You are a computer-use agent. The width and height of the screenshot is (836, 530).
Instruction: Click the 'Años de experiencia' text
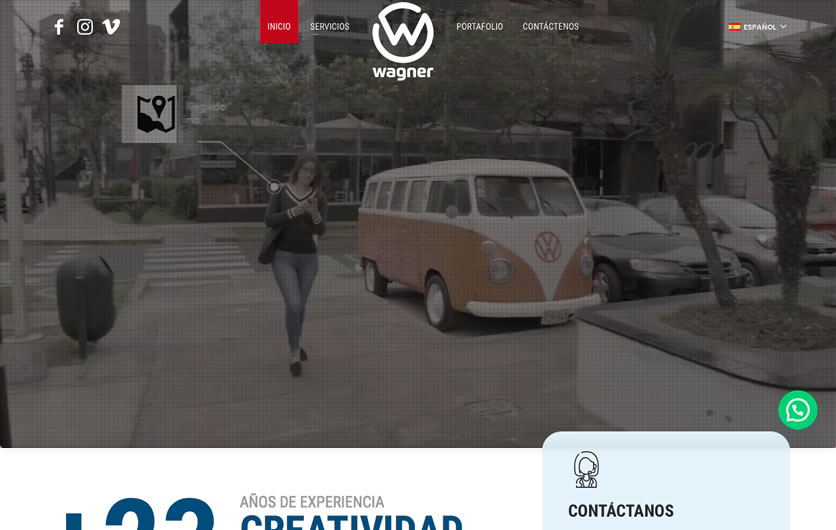[312, 502]
